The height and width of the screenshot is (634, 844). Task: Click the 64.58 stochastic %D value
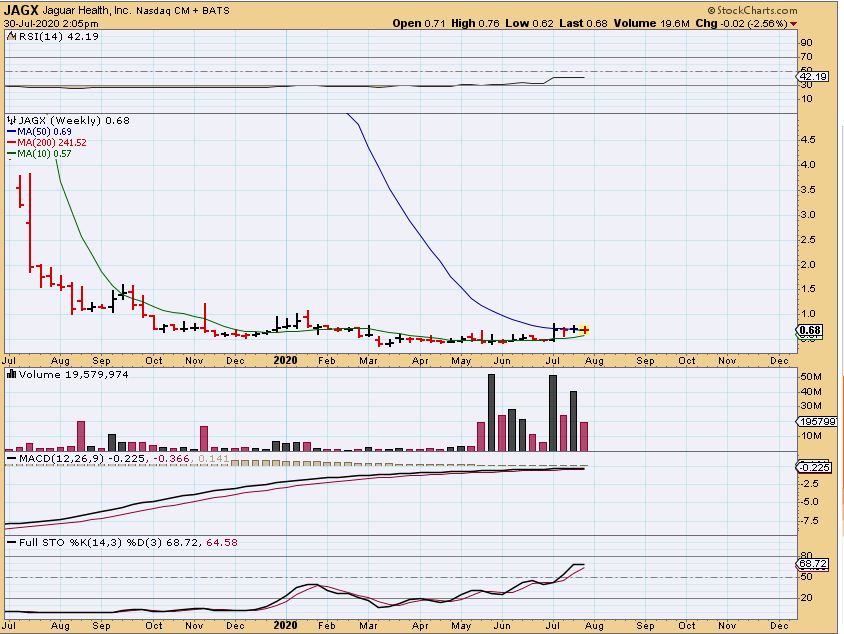click(222, 543)
